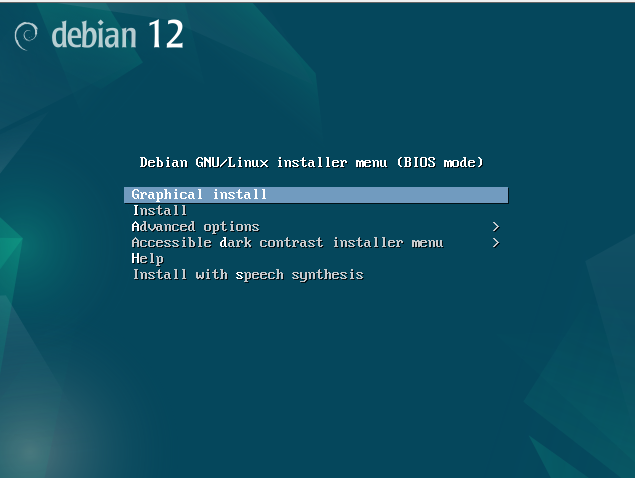The width and height of the screenshot is (635, 478).
Task: Expand the Advanced options chevron arrow
Action: point(496,227)
